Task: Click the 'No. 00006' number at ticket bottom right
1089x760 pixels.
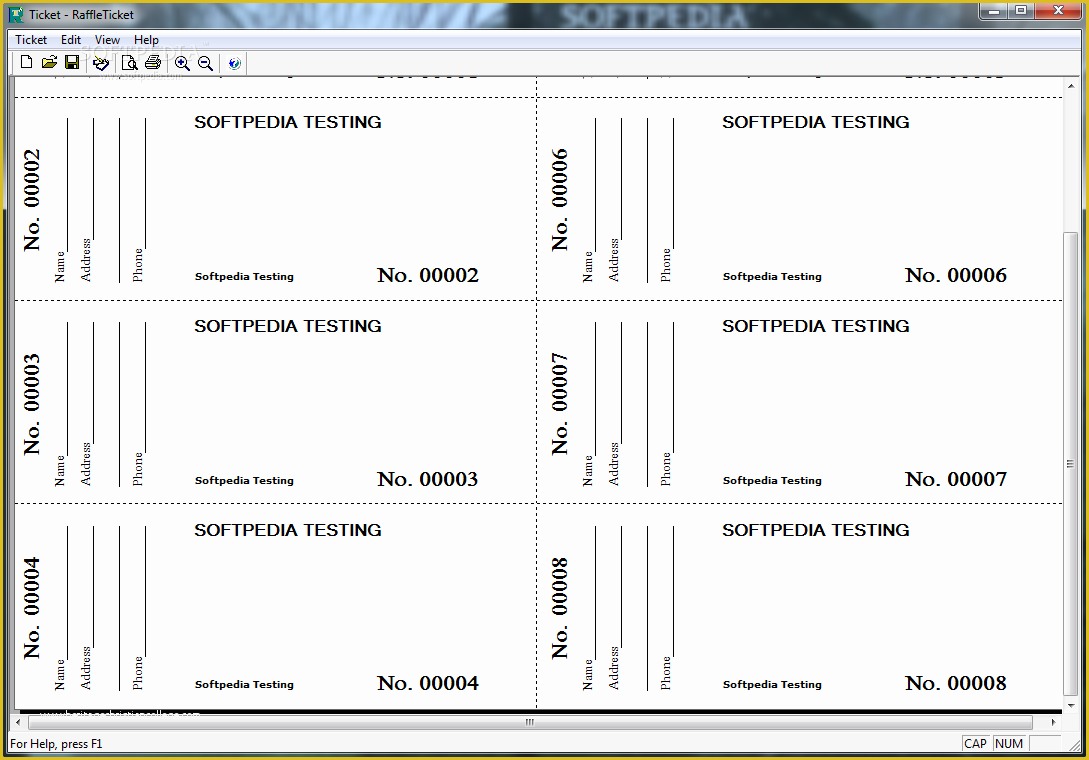Action: pos(956,275)
